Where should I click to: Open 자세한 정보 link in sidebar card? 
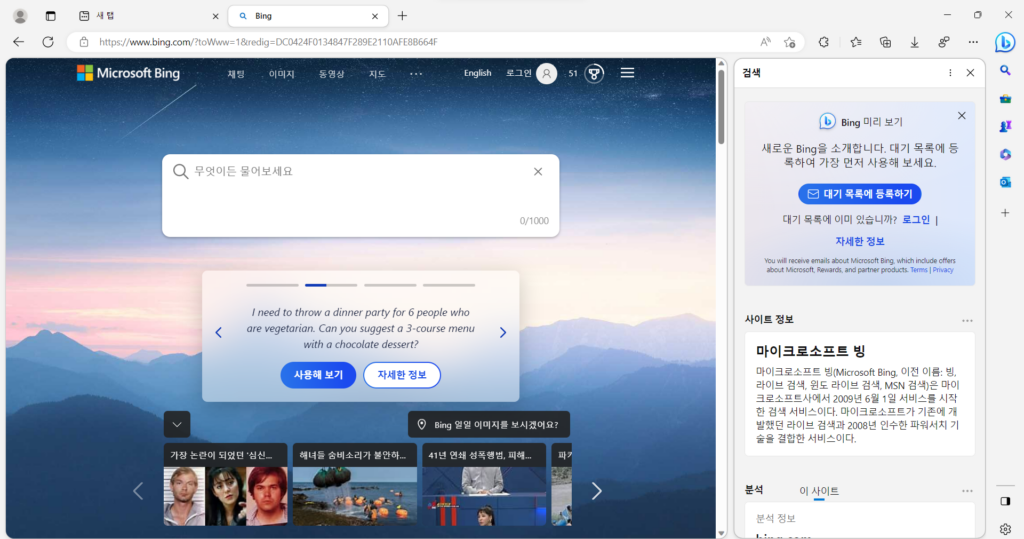click(x=859, y=241)
